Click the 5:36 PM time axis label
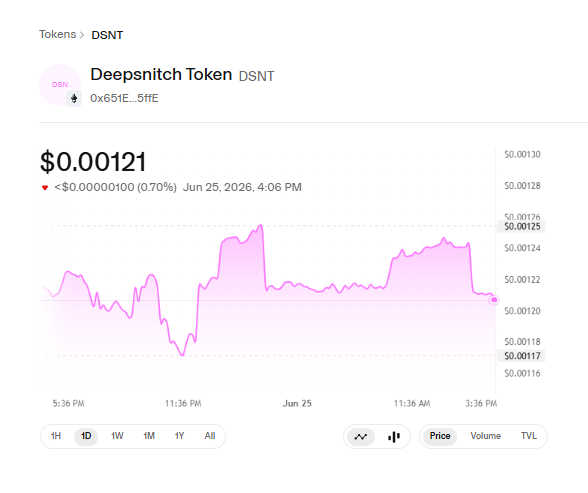Viewport: 588px width, 493px height. (69, 404)
